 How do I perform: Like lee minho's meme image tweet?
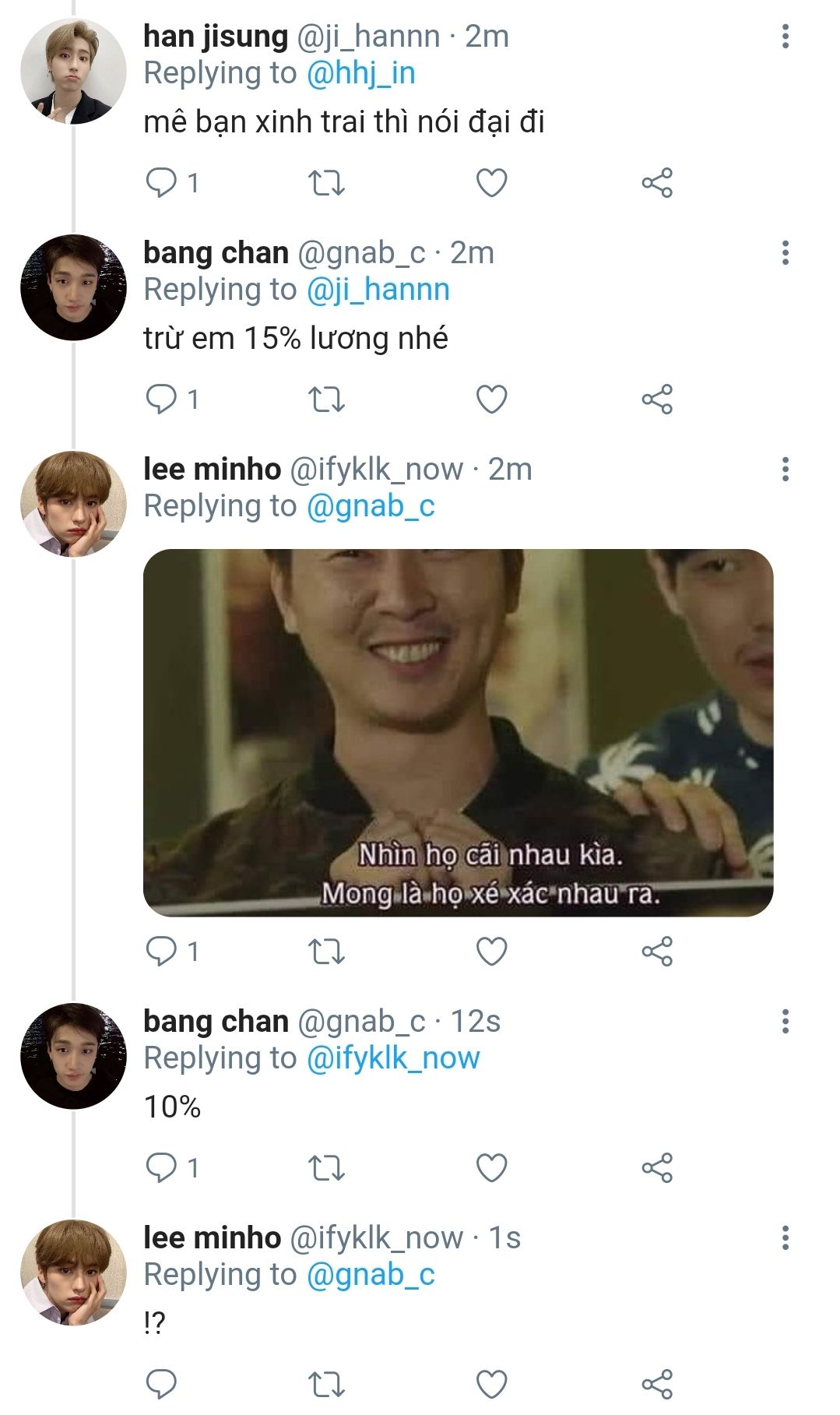click(491, 952)
